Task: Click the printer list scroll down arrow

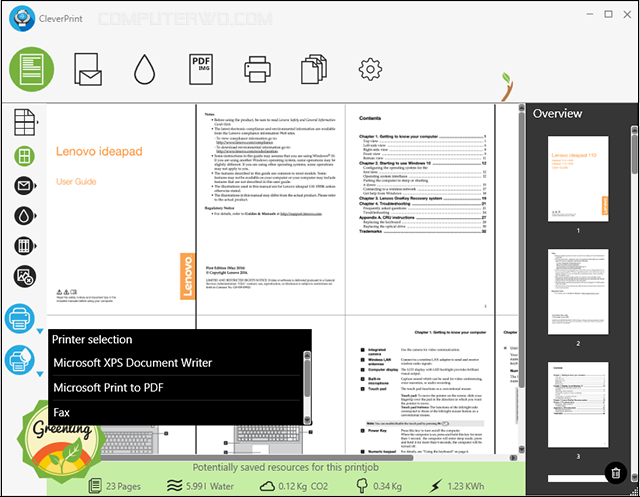Action: coord(307,420)
